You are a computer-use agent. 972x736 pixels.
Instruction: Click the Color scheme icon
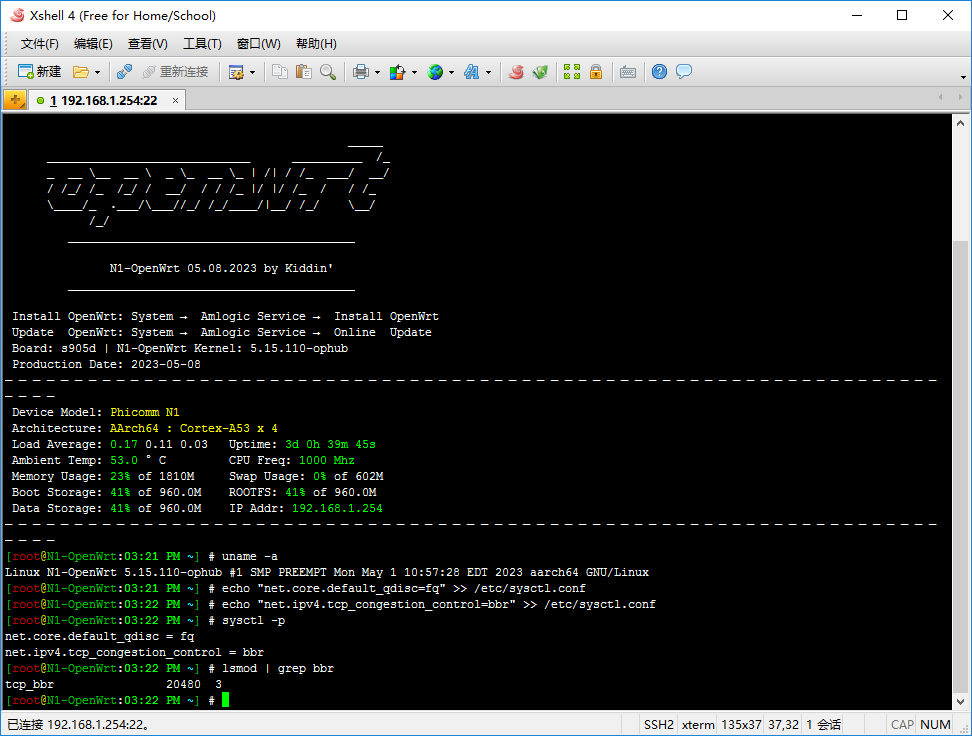pos(397,73)
